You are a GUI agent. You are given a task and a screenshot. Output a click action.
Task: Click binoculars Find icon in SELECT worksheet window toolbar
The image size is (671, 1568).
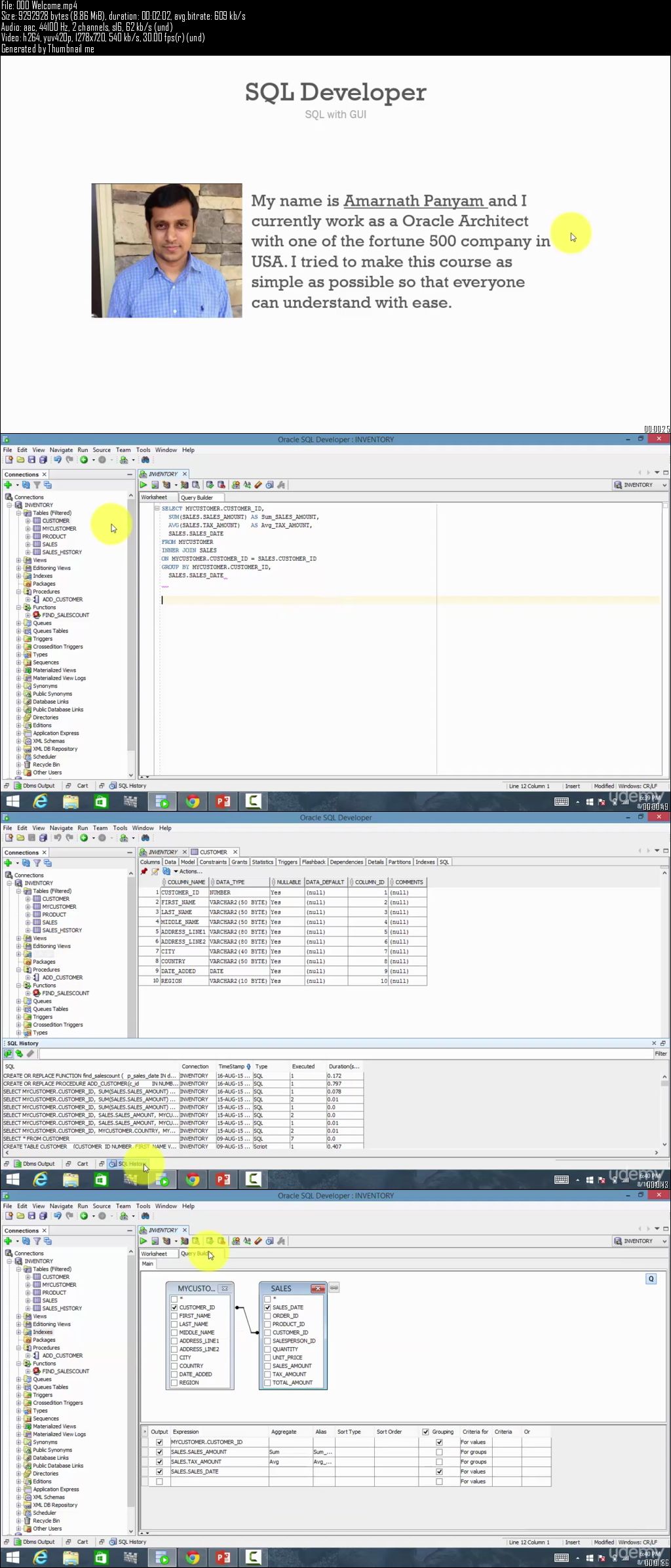145,460
